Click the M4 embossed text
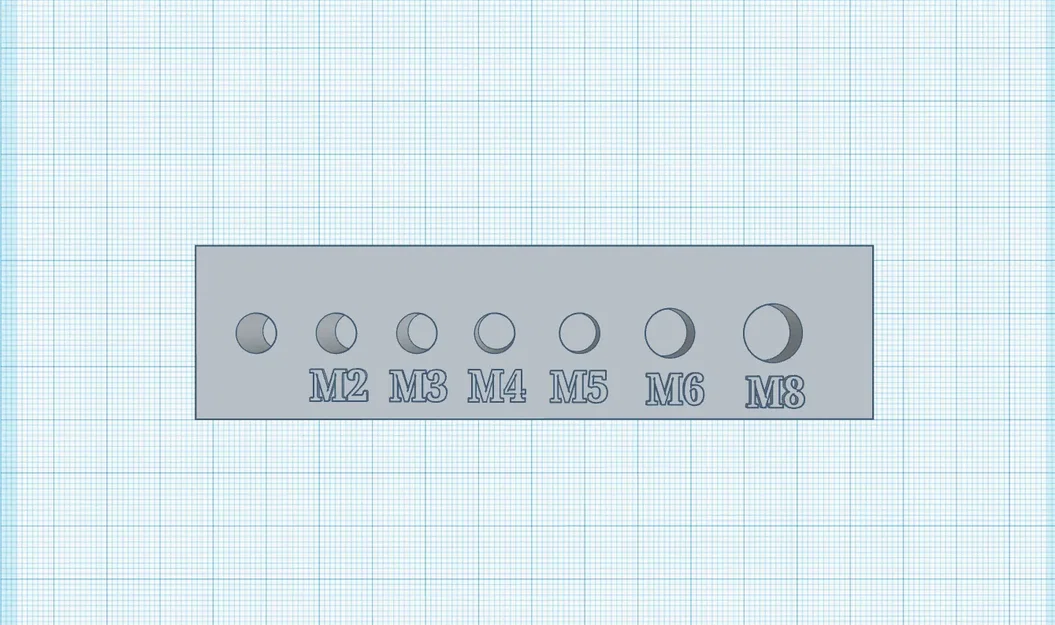The image size is (1055, 625). coord(497,386)
